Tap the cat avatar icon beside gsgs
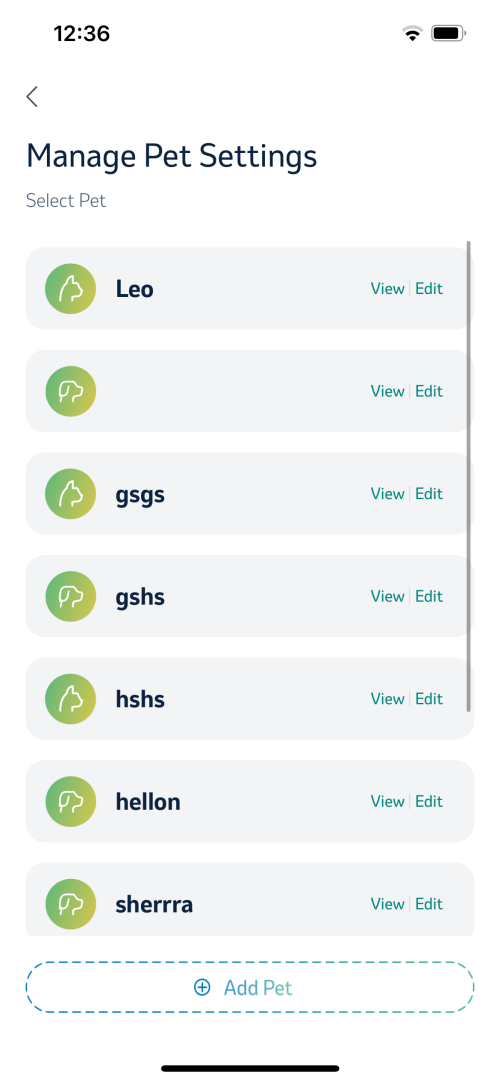This screenshot has width=500, height=1082. tap(70, 493)
